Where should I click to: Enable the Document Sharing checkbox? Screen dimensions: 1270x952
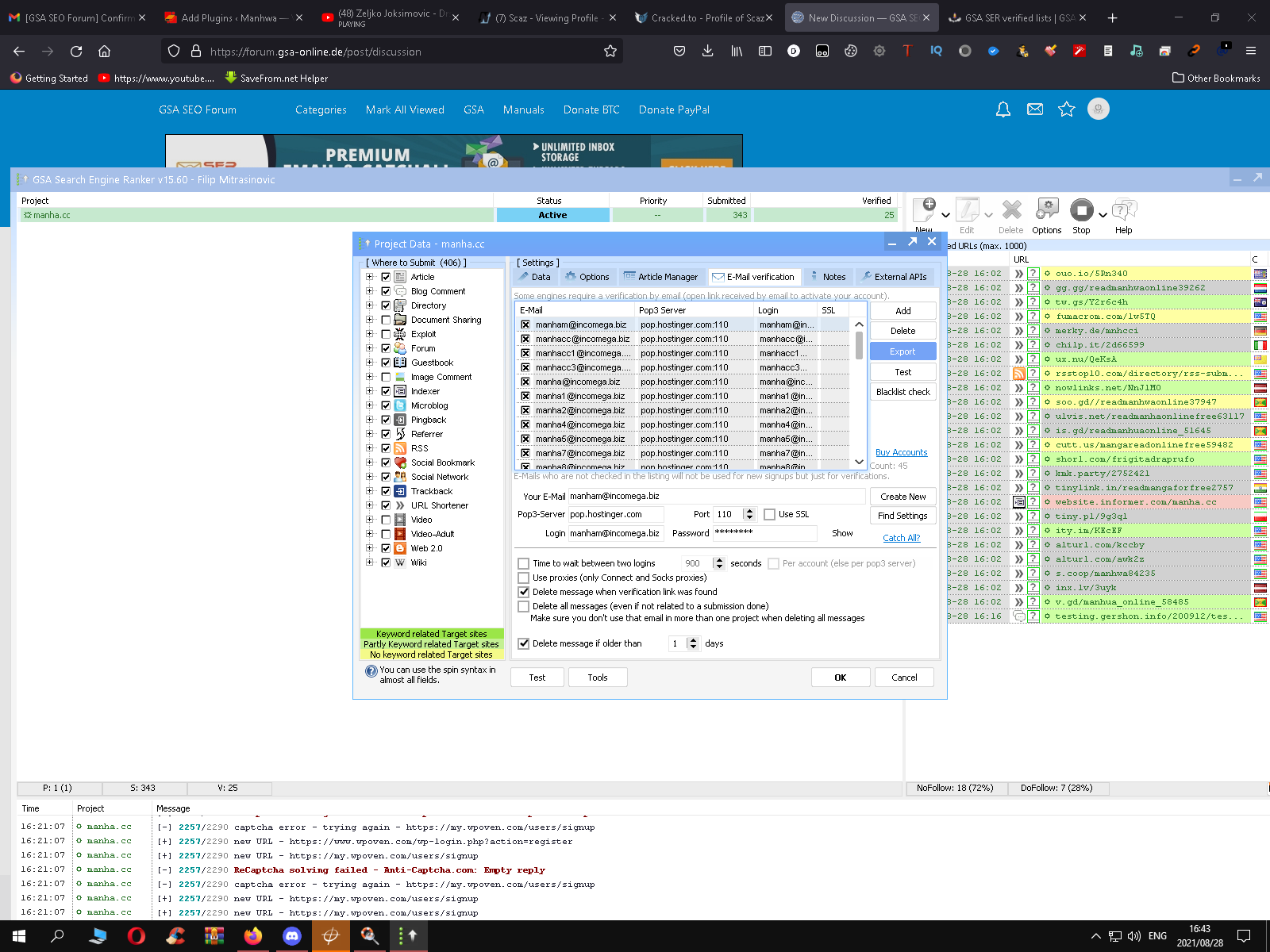pyautogui.click(x=386, y=320)
